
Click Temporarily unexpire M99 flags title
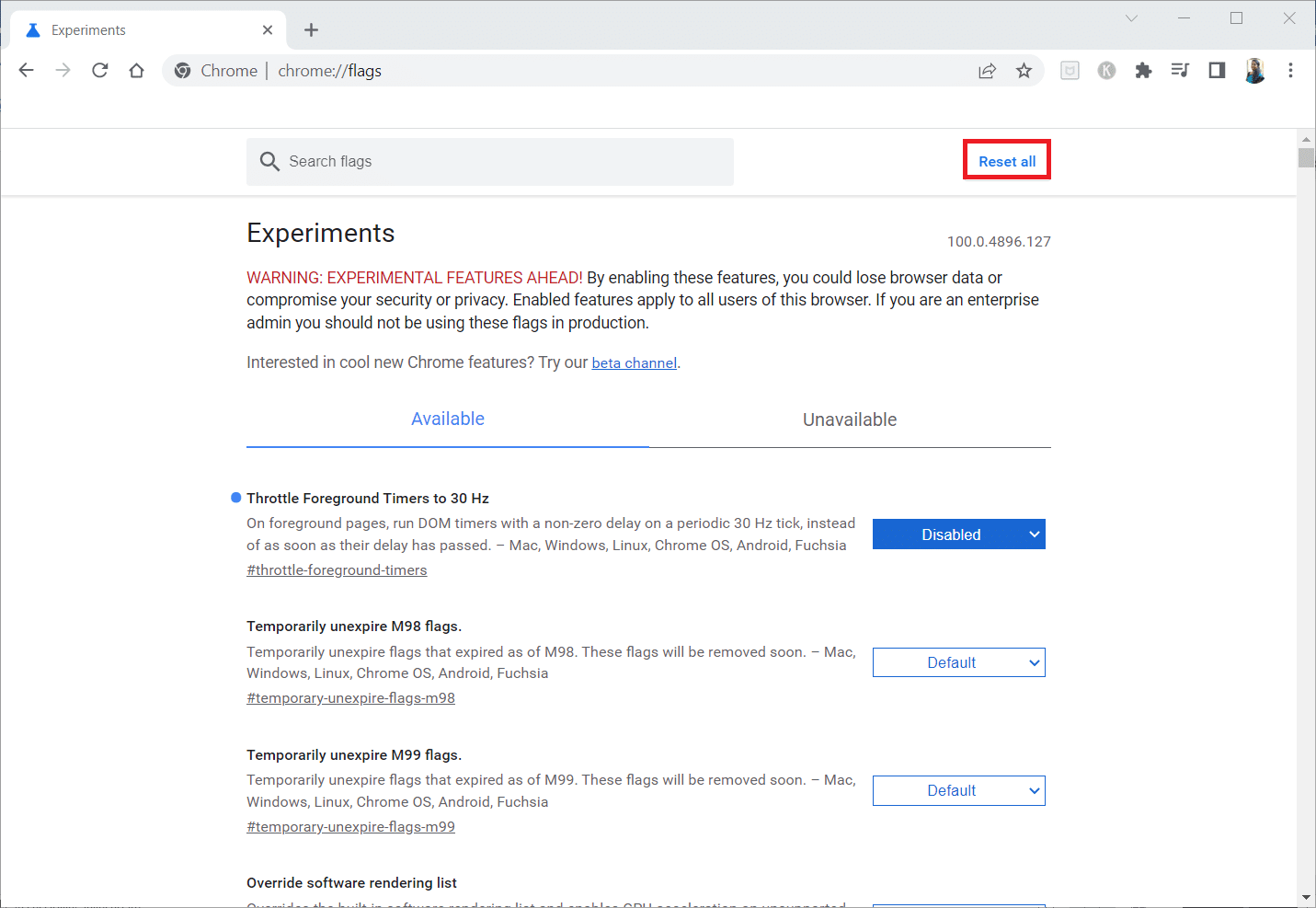pos(354,755)
